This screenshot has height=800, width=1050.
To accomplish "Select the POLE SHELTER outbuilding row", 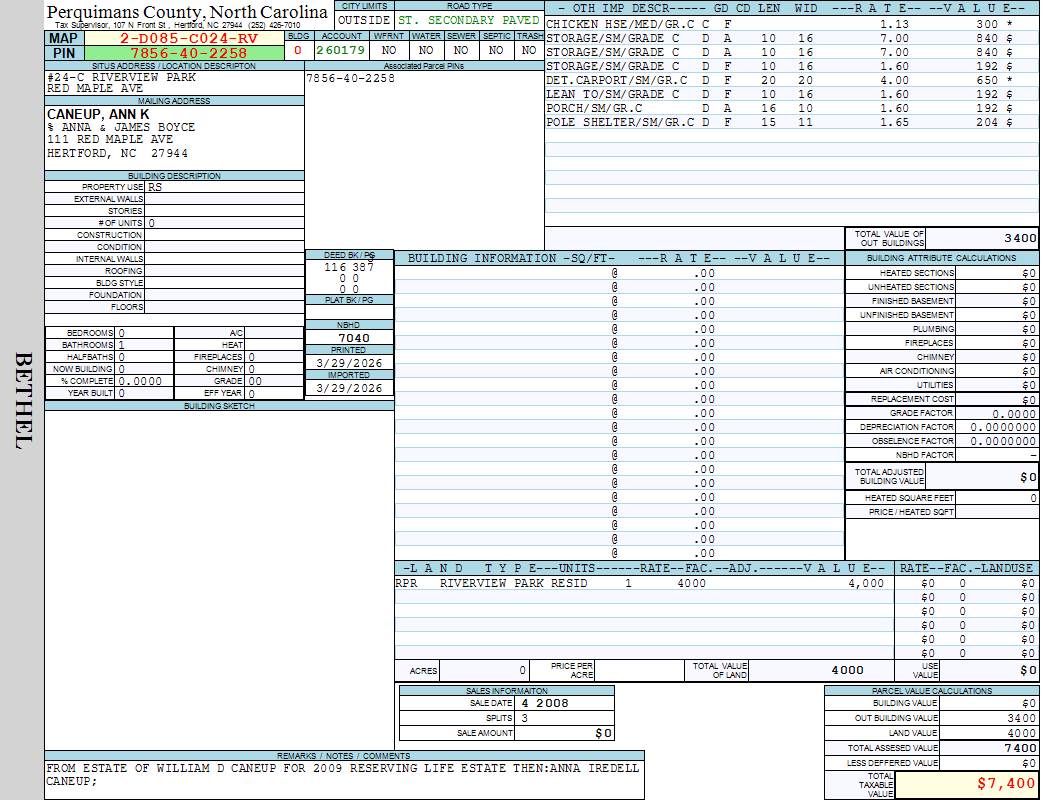I will coord(620,122).
